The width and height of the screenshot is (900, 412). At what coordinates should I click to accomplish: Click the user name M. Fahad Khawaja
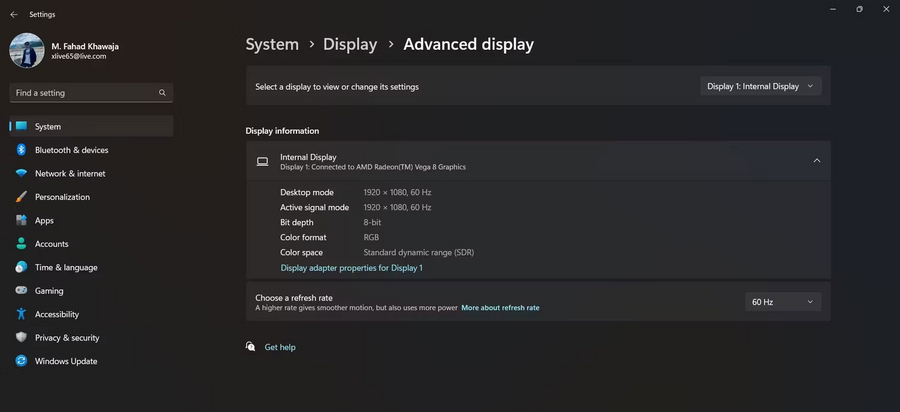tap(85, 46)
